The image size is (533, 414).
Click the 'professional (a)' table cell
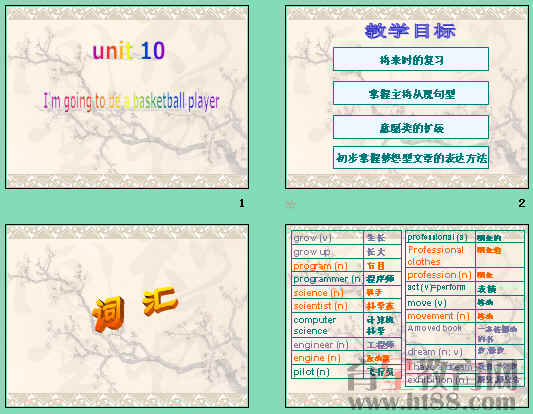440,237
